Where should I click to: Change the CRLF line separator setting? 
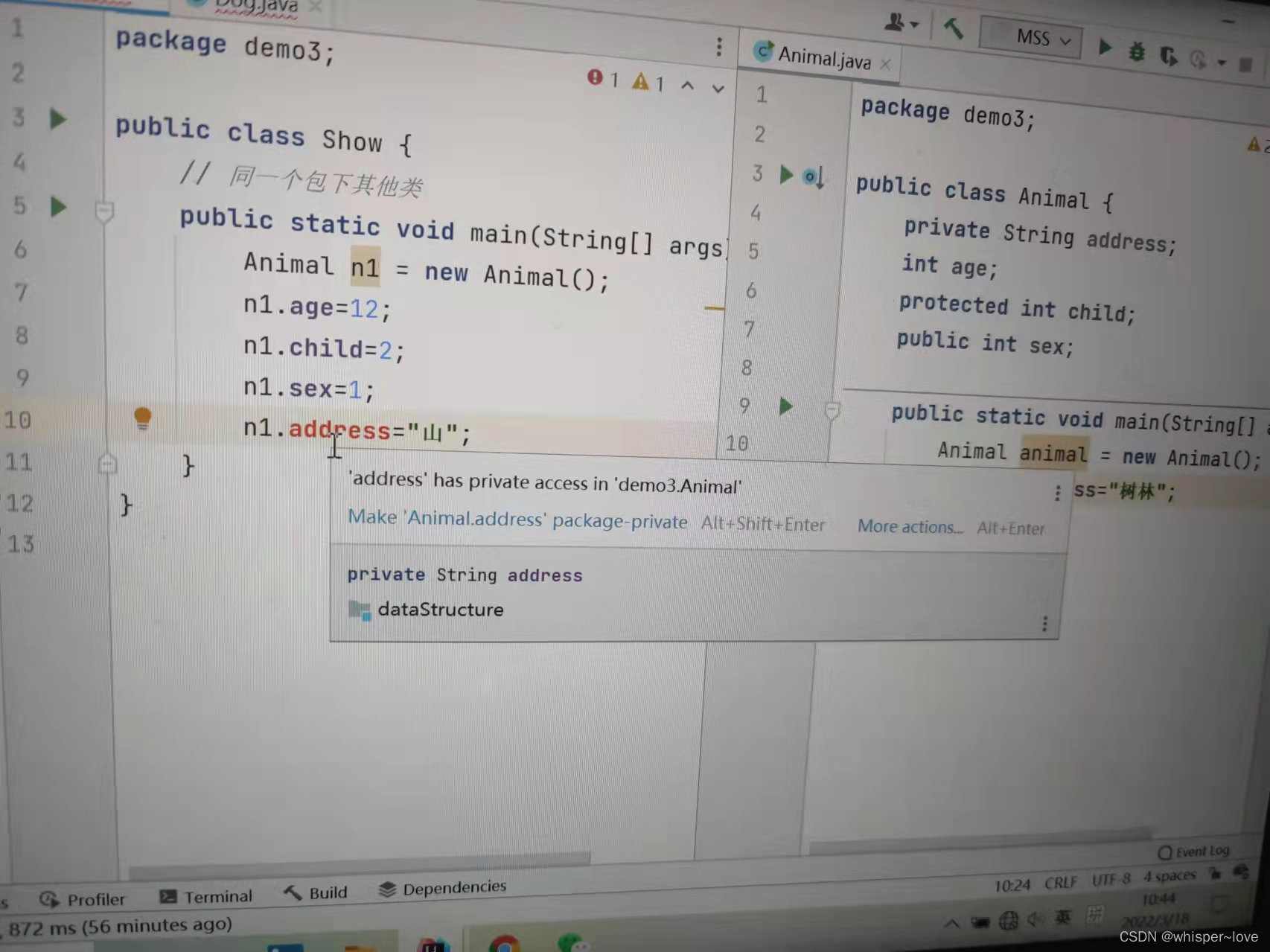1061,882
